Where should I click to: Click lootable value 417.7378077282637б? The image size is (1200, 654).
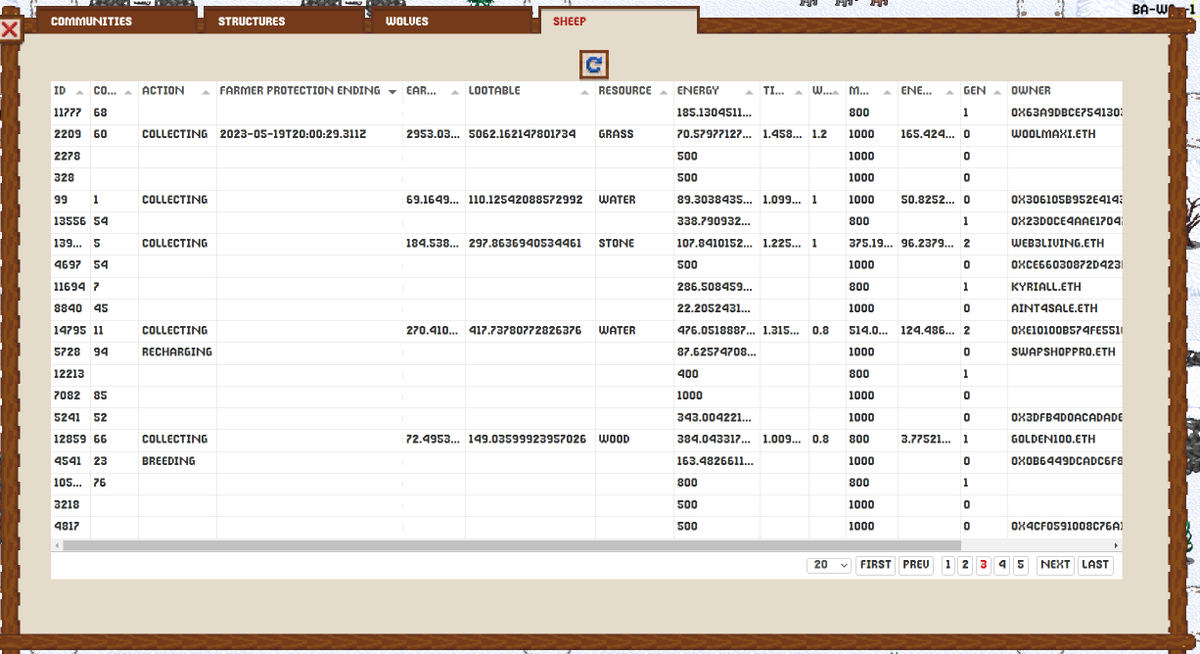point(530,330)
